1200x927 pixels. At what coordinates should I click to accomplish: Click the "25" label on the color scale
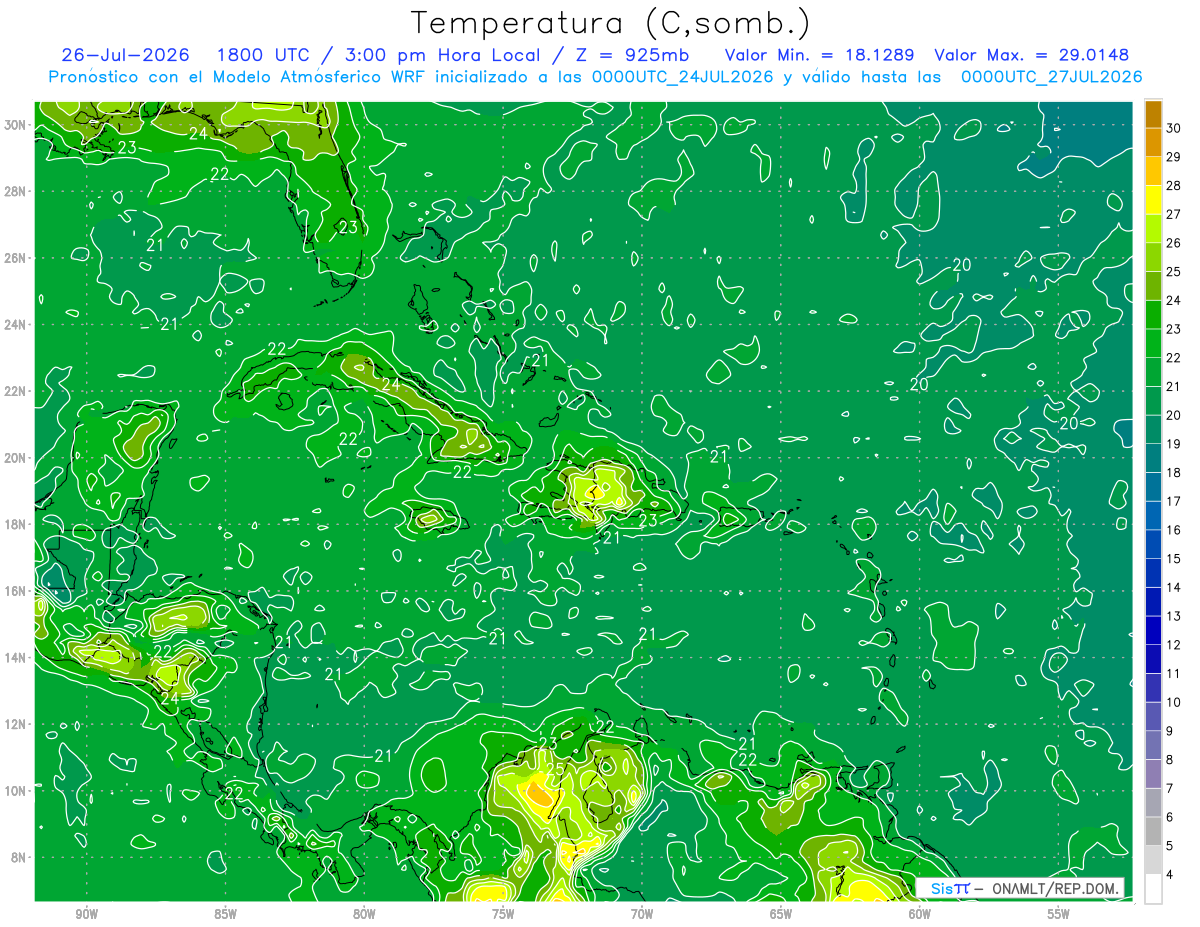point(1174,272)
